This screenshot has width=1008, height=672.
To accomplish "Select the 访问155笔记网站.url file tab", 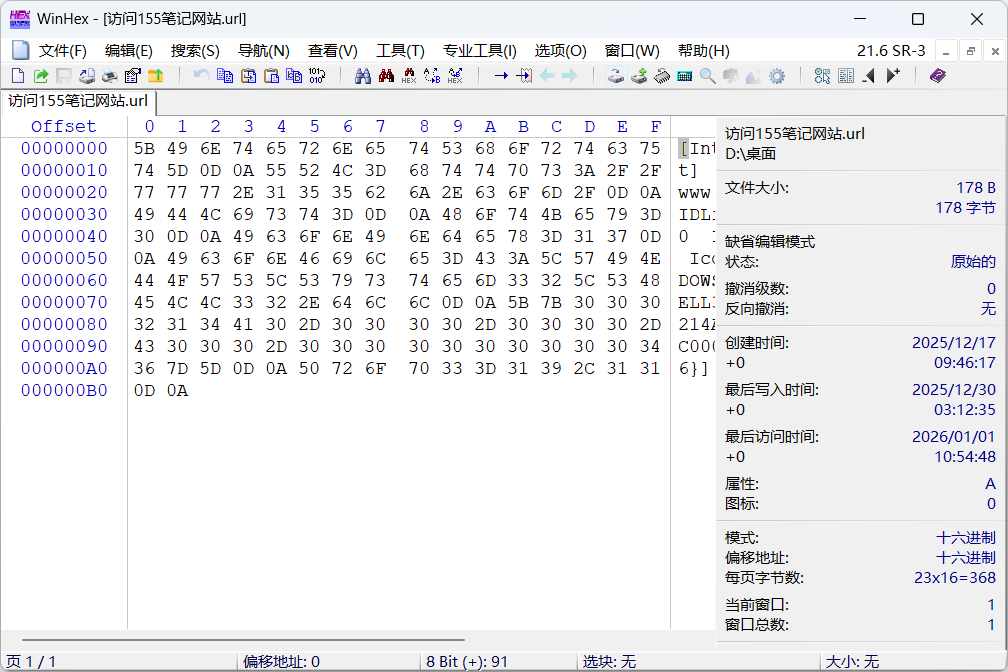I will click(x=78, y=101).
